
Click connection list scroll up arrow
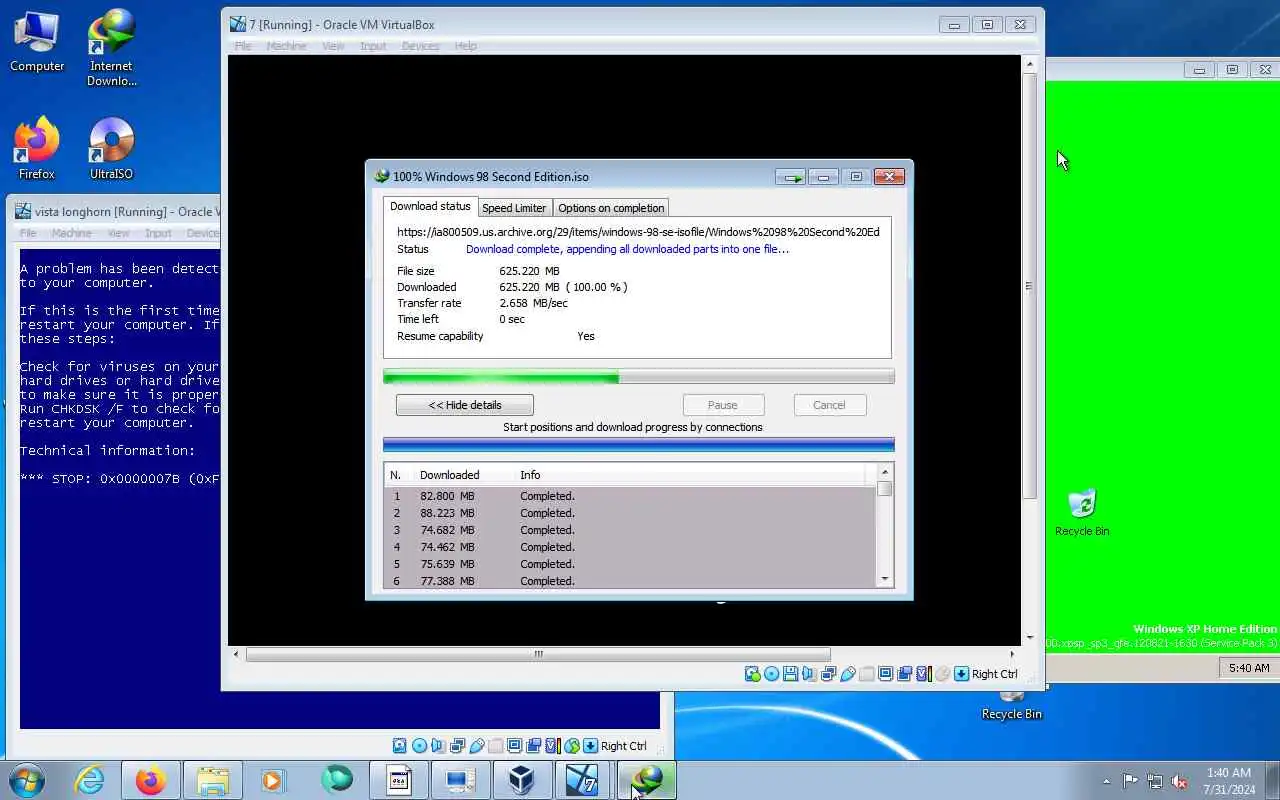coord(884,472)
